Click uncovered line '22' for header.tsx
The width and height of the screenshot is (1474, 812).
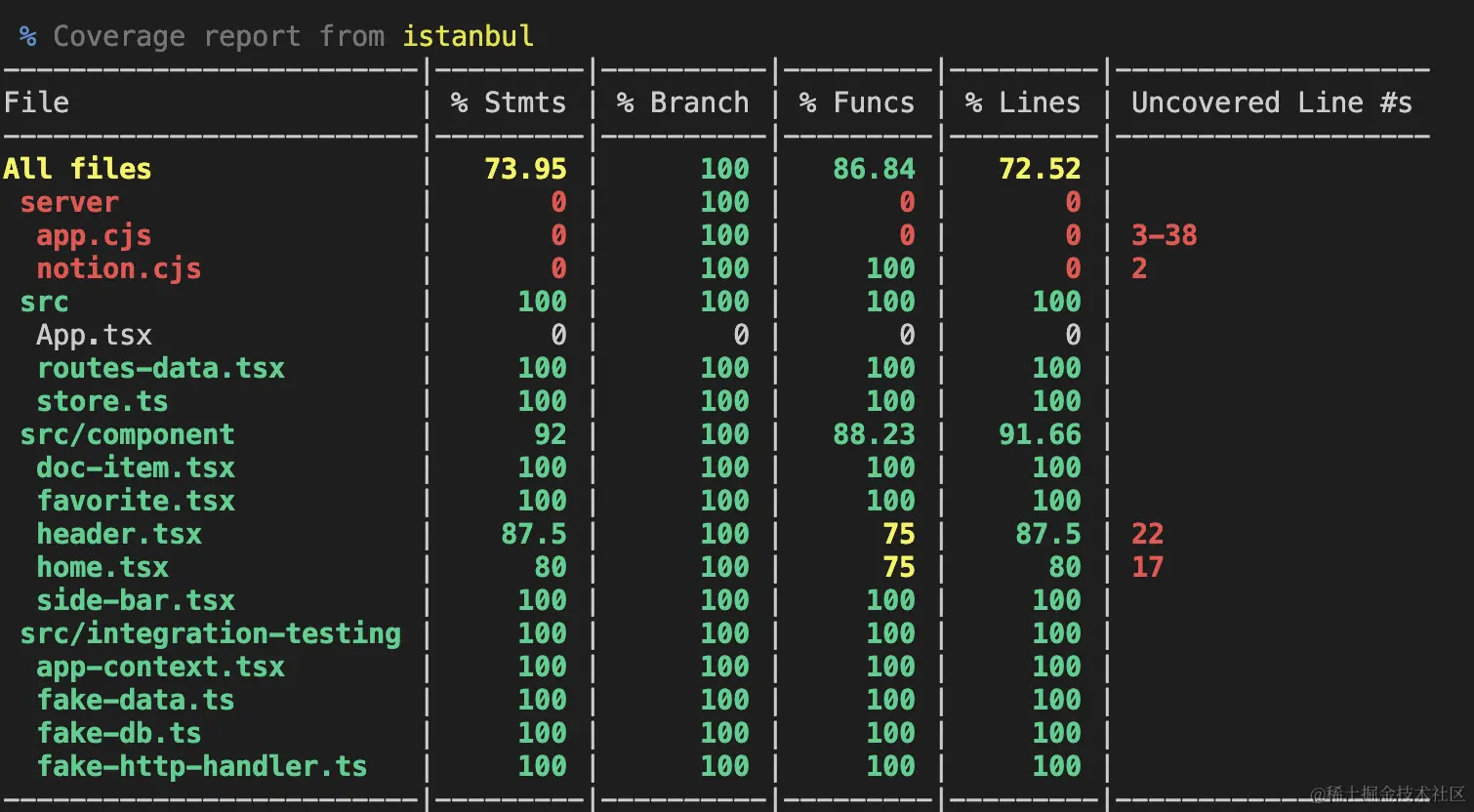[x=1147, y=534]
